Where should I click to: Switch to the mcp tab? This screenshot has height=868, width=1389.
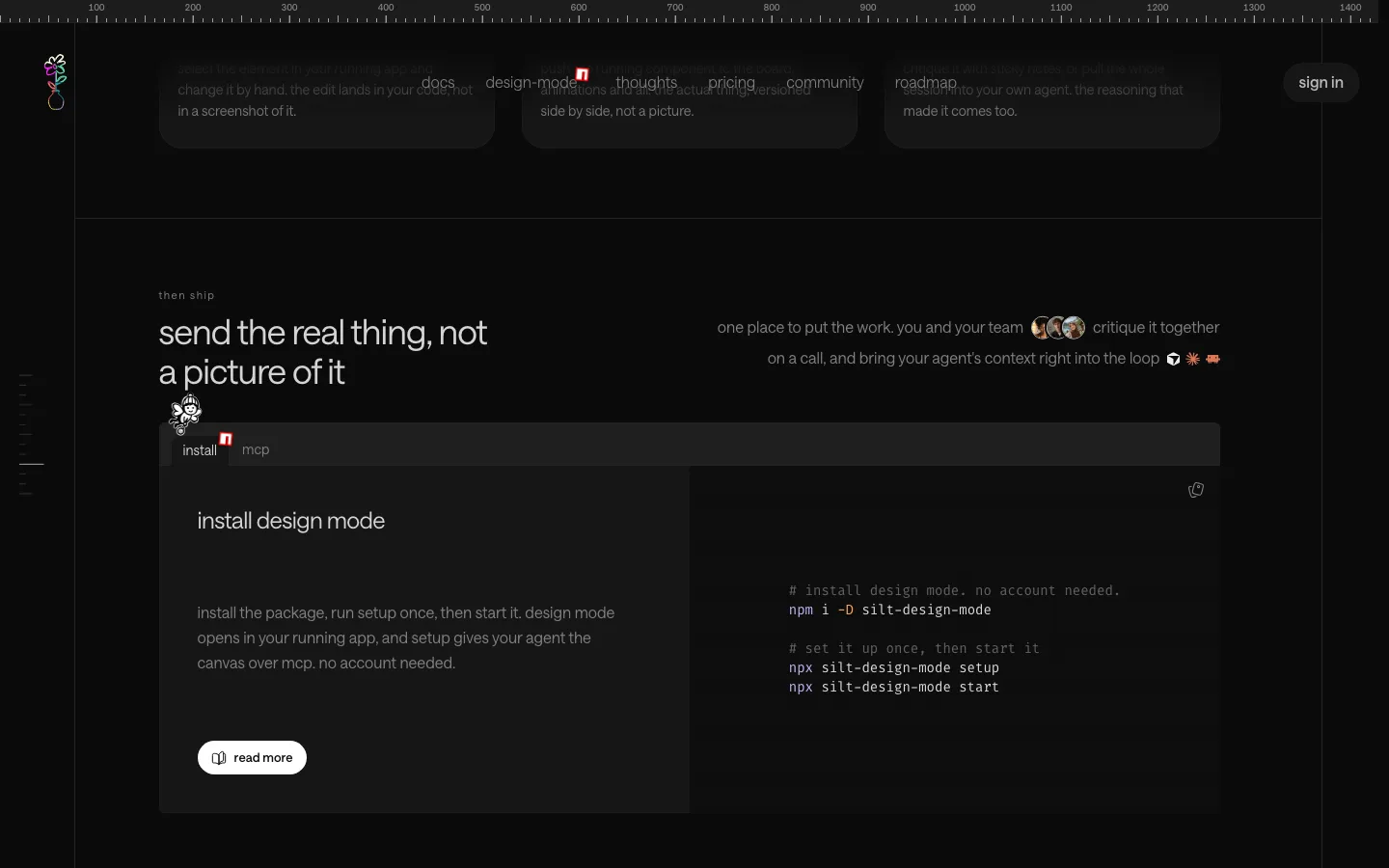(256, 449)
